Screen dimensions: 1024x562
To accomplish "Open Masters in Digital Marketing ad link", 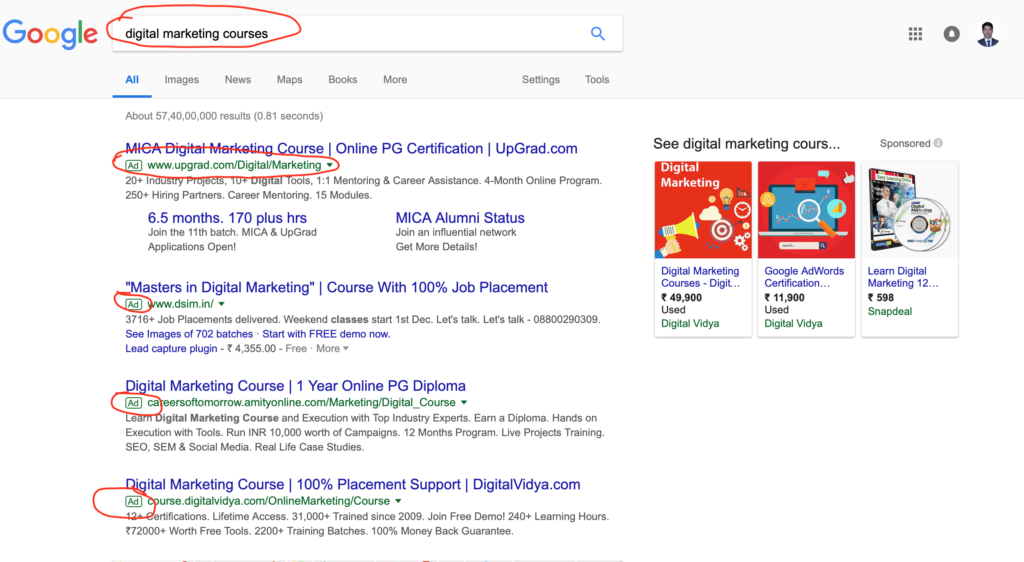I will pyautogui.click(x=336, y=287).
